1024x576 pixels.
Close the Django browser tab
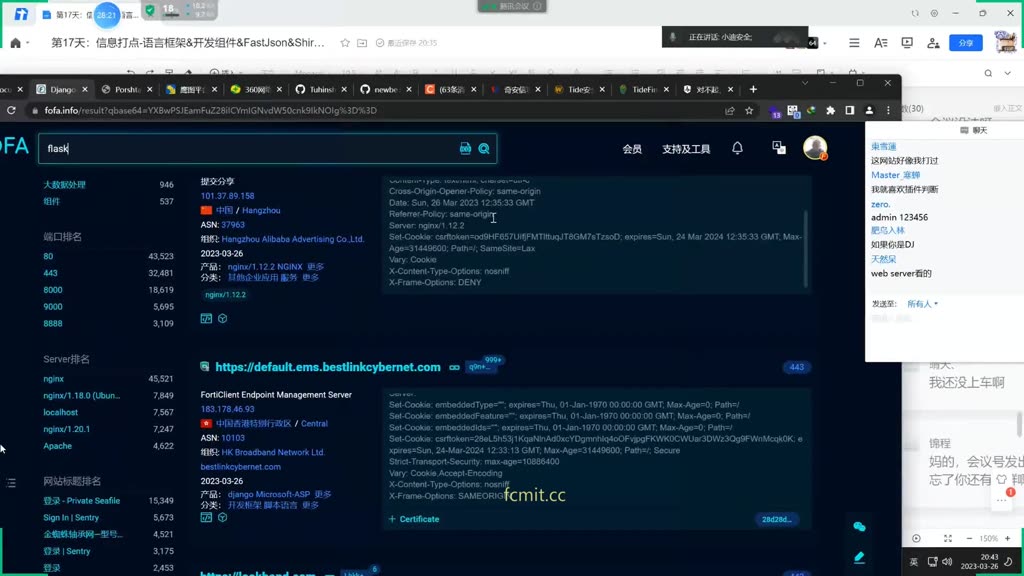[x=85, y=89]
